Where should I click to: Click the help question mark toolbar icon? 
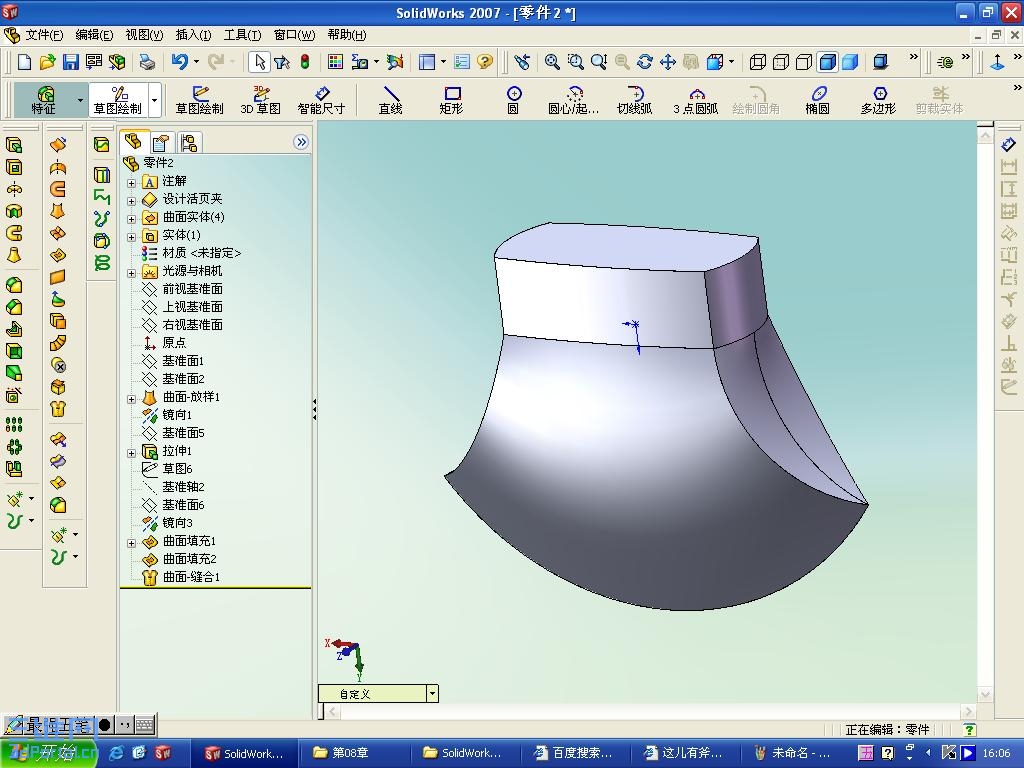point(485,62)
